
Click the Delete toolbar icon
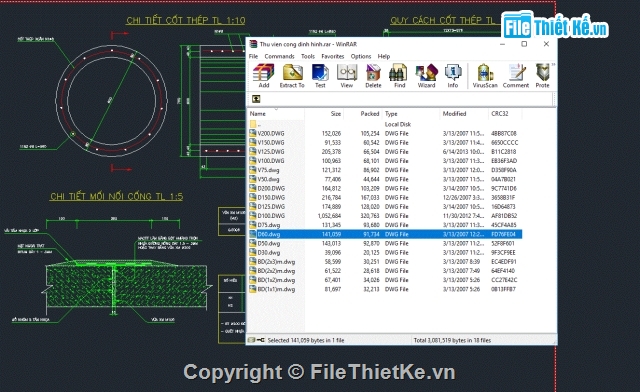click(373, 76)
